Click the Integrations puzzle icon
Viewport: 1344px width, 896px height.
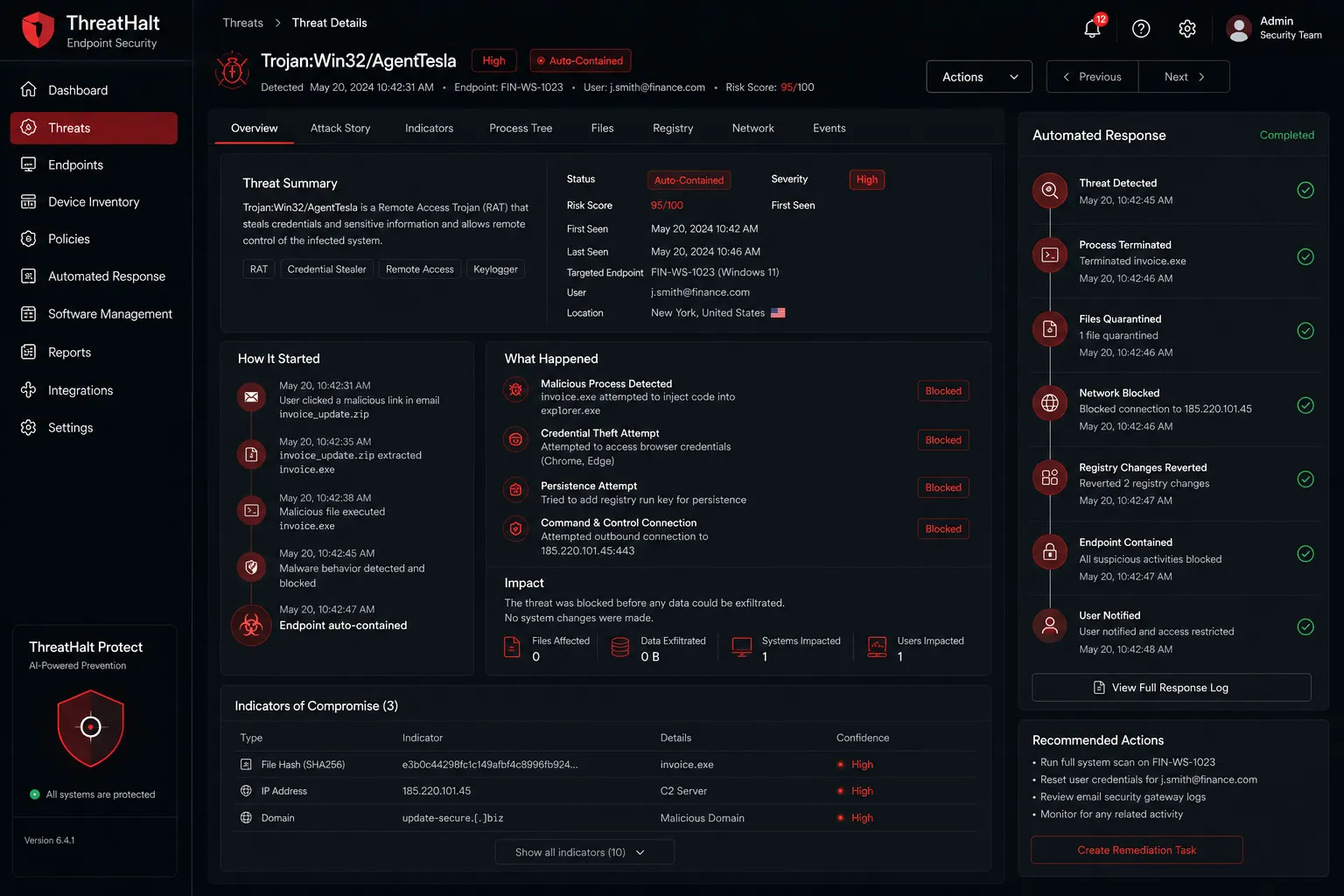[x=29, y=390]
